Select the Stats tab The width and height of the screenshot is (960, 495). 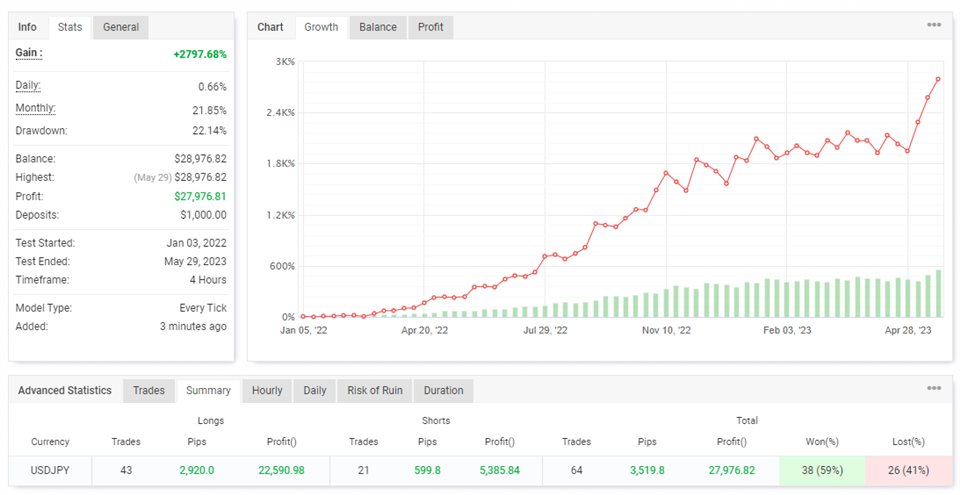click(70, 27)
